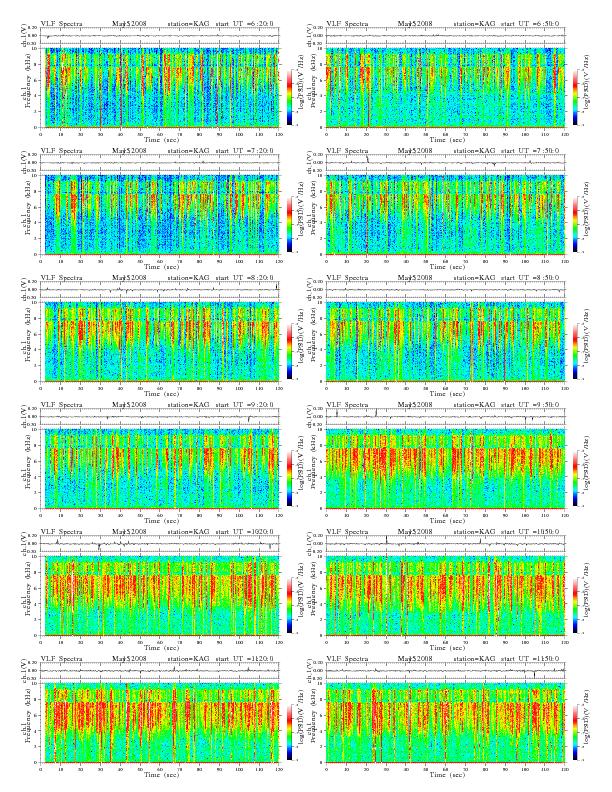Select the spectrogram starting UT 8:20:0

pyautogui.click(x=160, y=342)
